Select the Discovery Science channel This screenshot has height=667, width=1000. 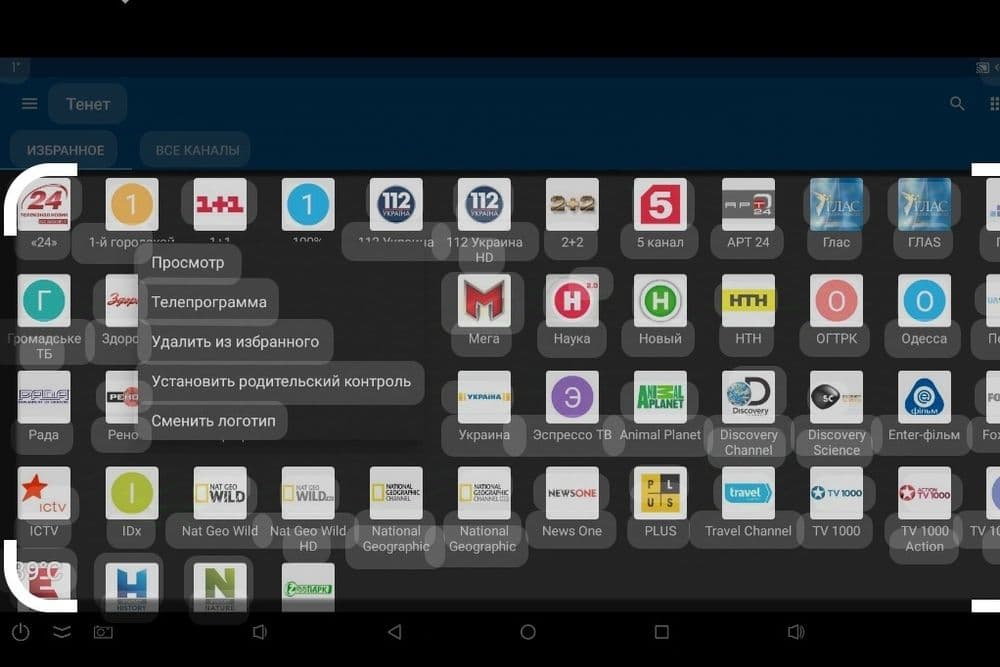(836, 397)
